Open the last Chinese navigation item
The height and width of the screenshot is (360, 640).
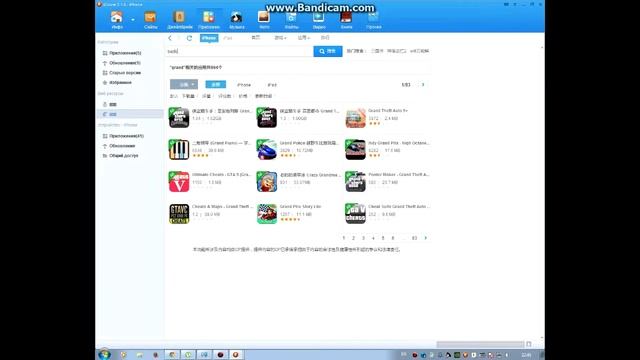click(325, 38)
